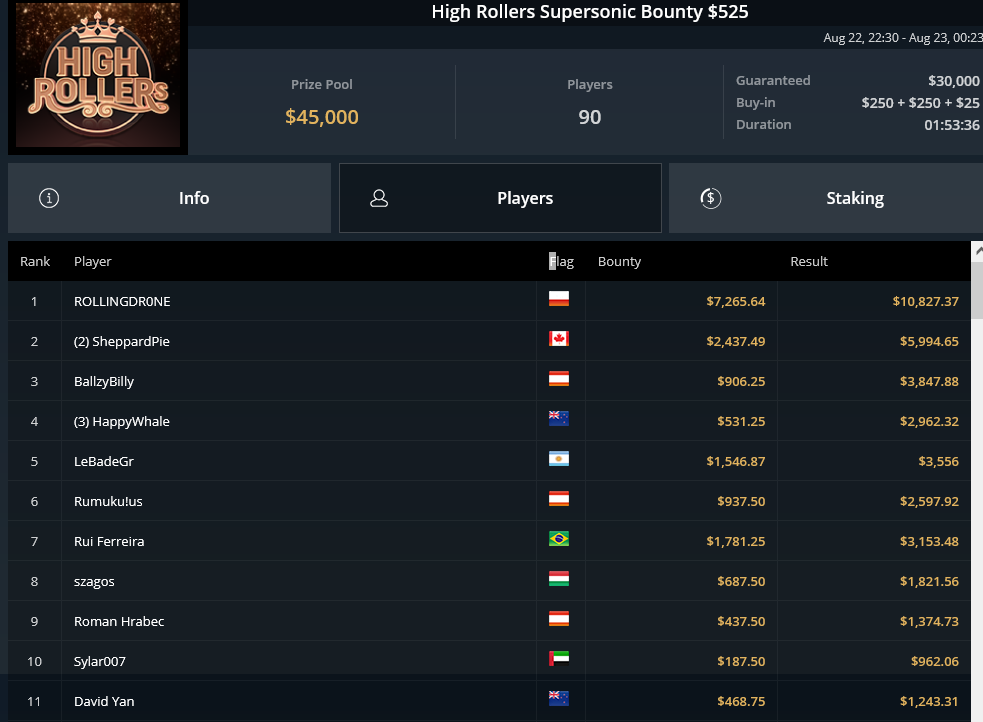Click the Staking tab dollar icon
Viewport: 983px width, 722px height.
[710, 198]
